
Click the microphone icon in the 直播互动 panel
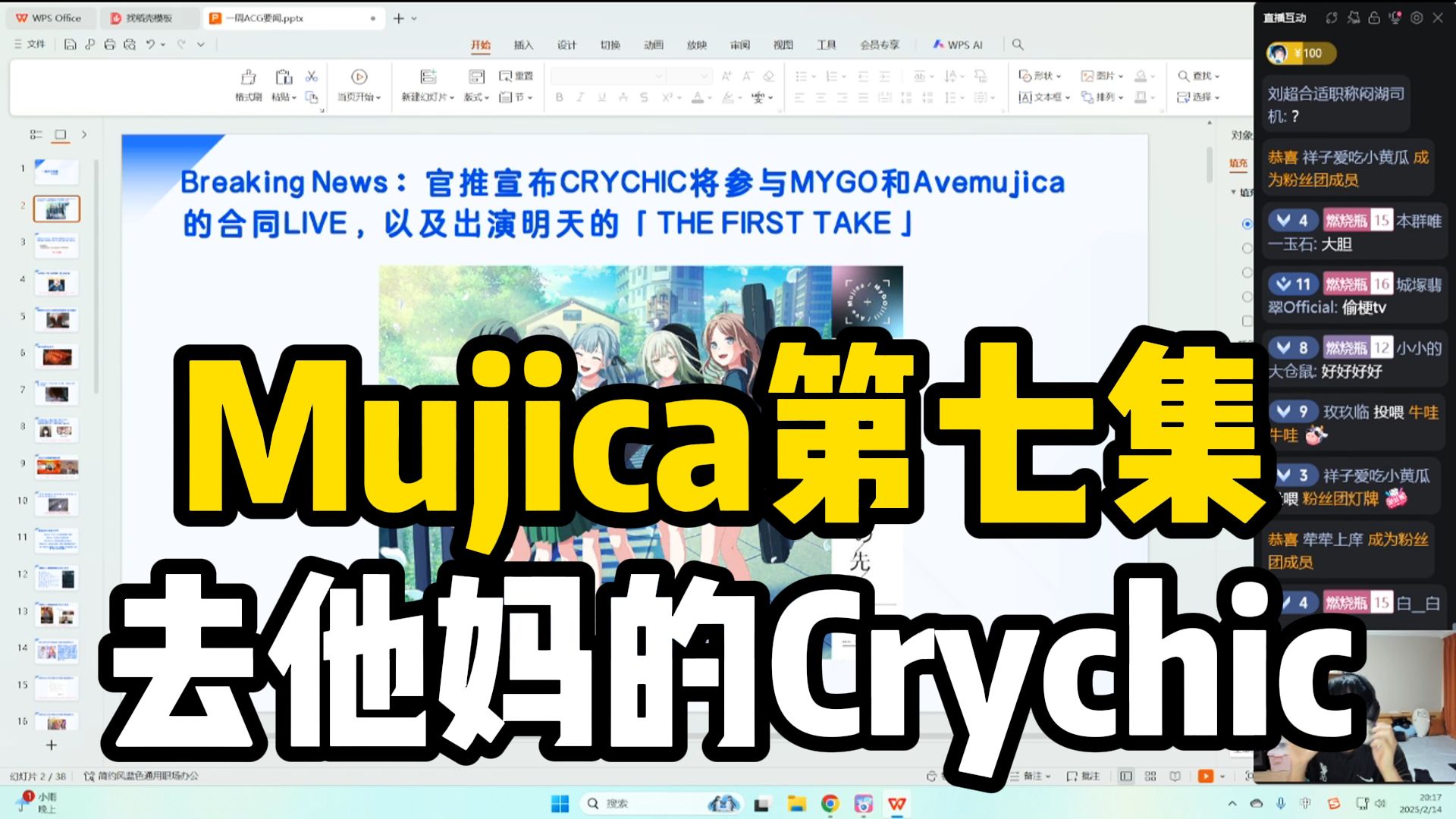coord(1395,17)
